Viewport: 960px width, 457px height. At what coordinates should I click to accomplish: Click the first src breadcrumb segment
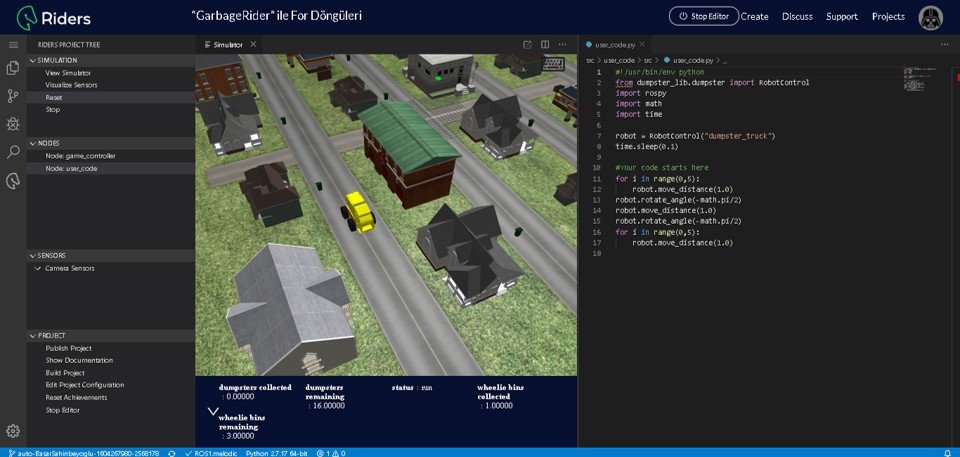coord(590,61)
